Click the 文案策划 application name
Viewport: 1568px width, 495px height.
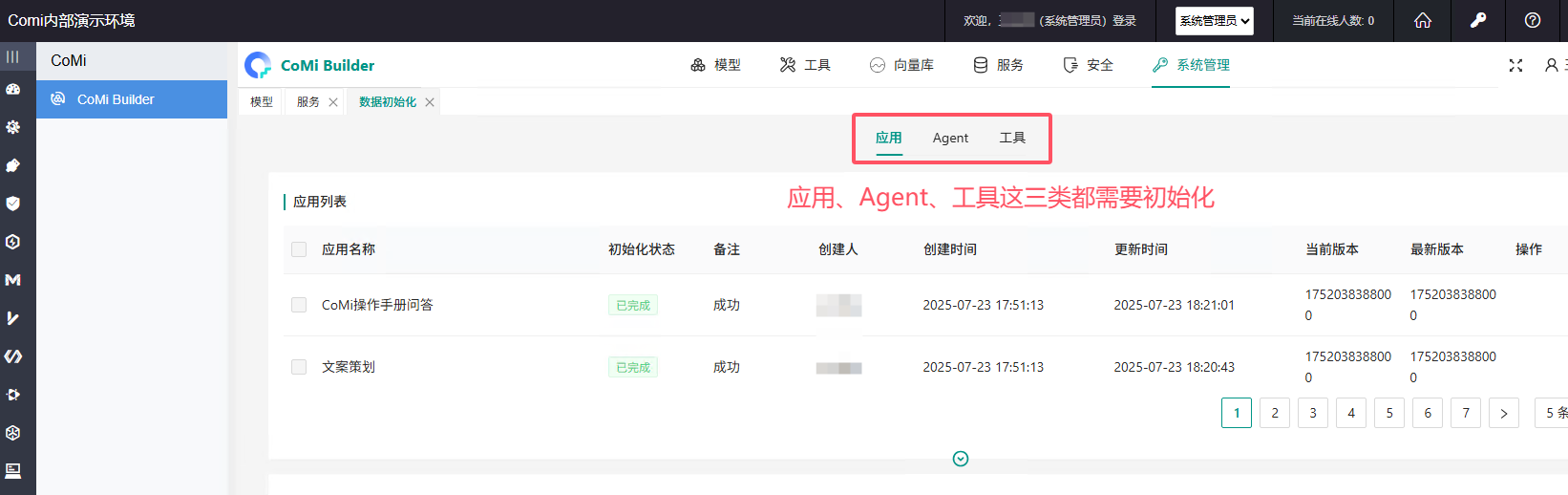[x=349, y=367]
